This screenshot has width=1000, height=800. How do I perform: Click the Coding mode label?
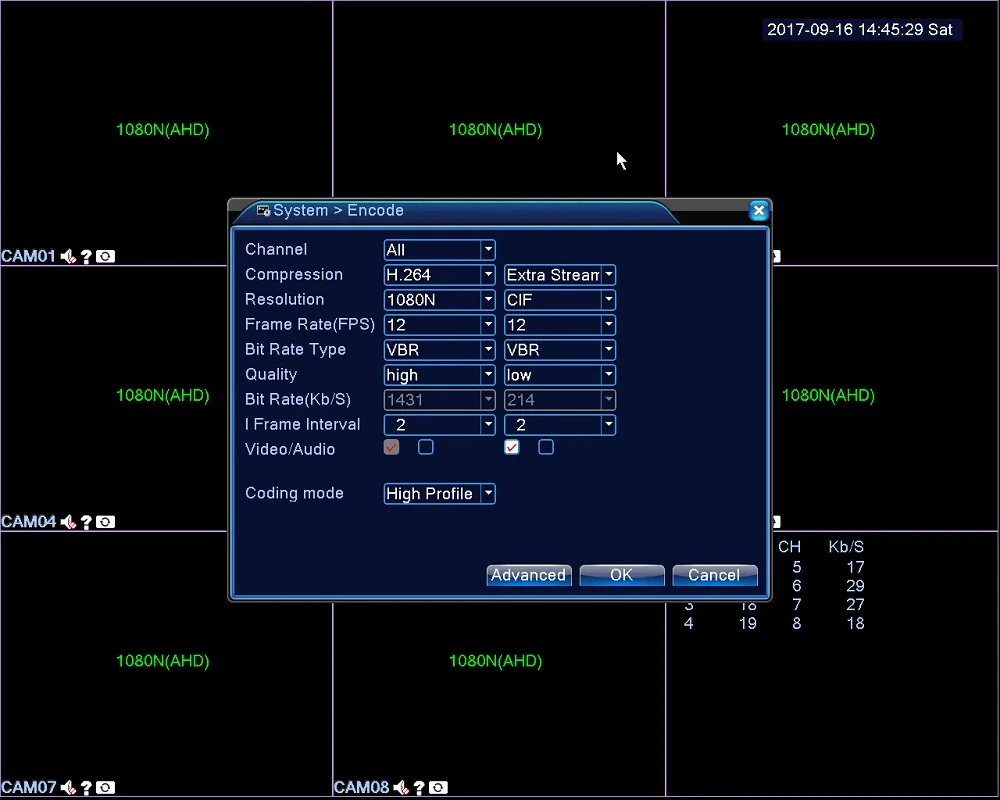(294, 493)
